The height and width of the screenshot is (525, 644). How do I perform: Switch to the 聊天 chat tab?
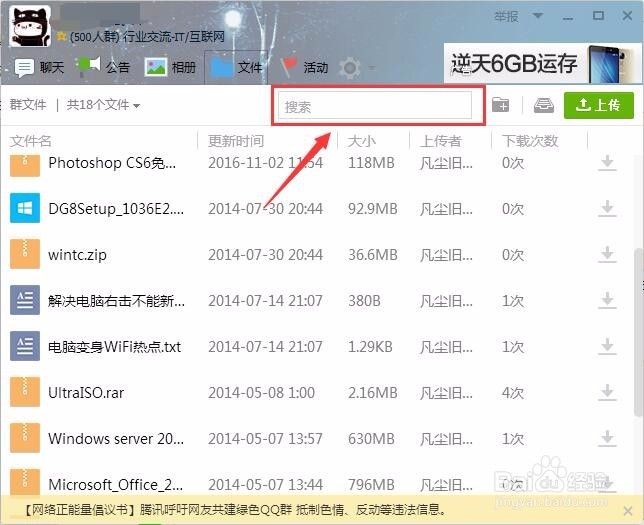pos(39,67)
